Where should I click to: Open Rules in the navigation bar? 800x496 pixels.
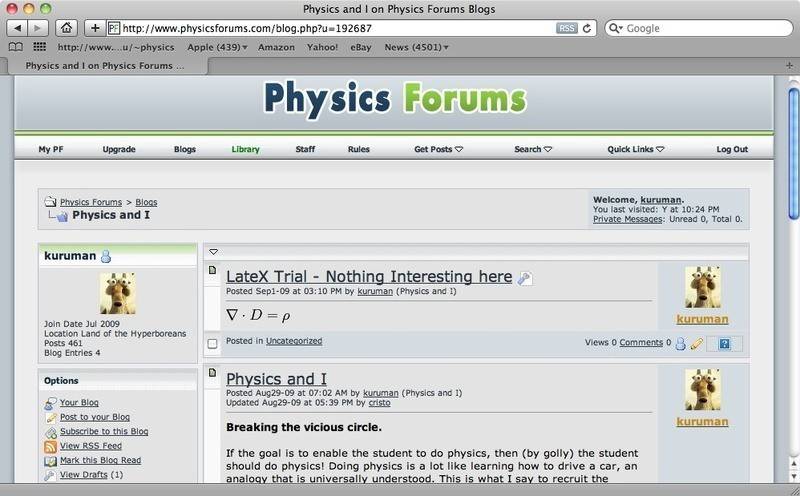click(359, 149)
